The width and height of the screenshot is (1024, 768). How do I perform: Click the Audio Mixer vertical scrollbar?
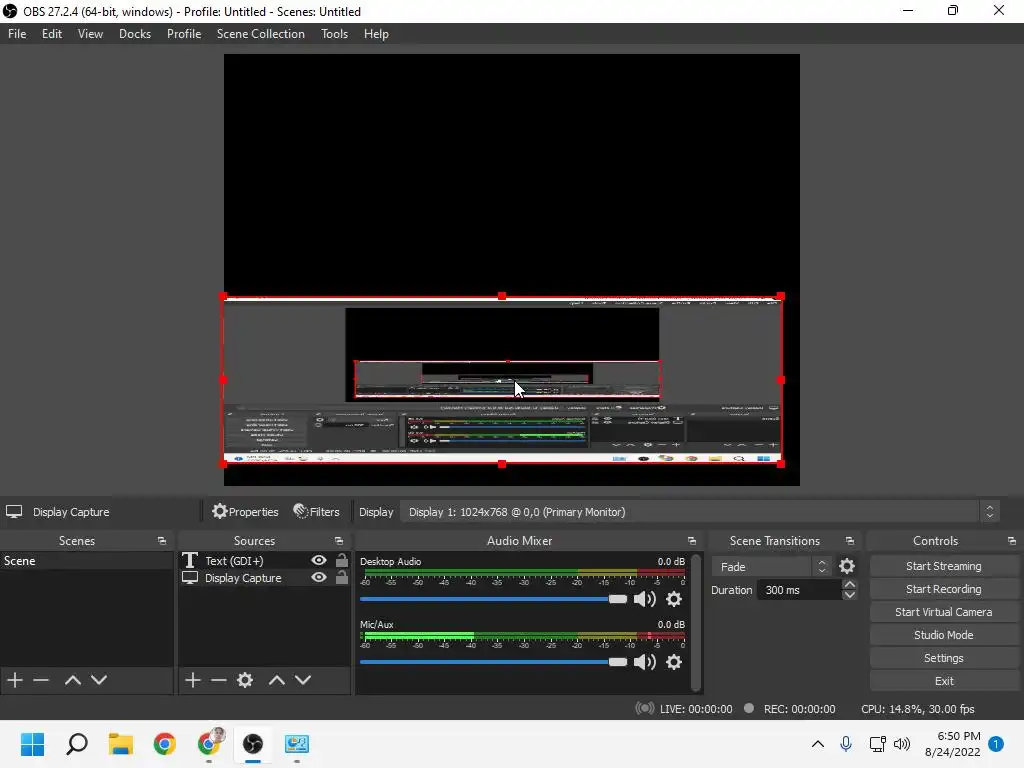tap(696, 622)
